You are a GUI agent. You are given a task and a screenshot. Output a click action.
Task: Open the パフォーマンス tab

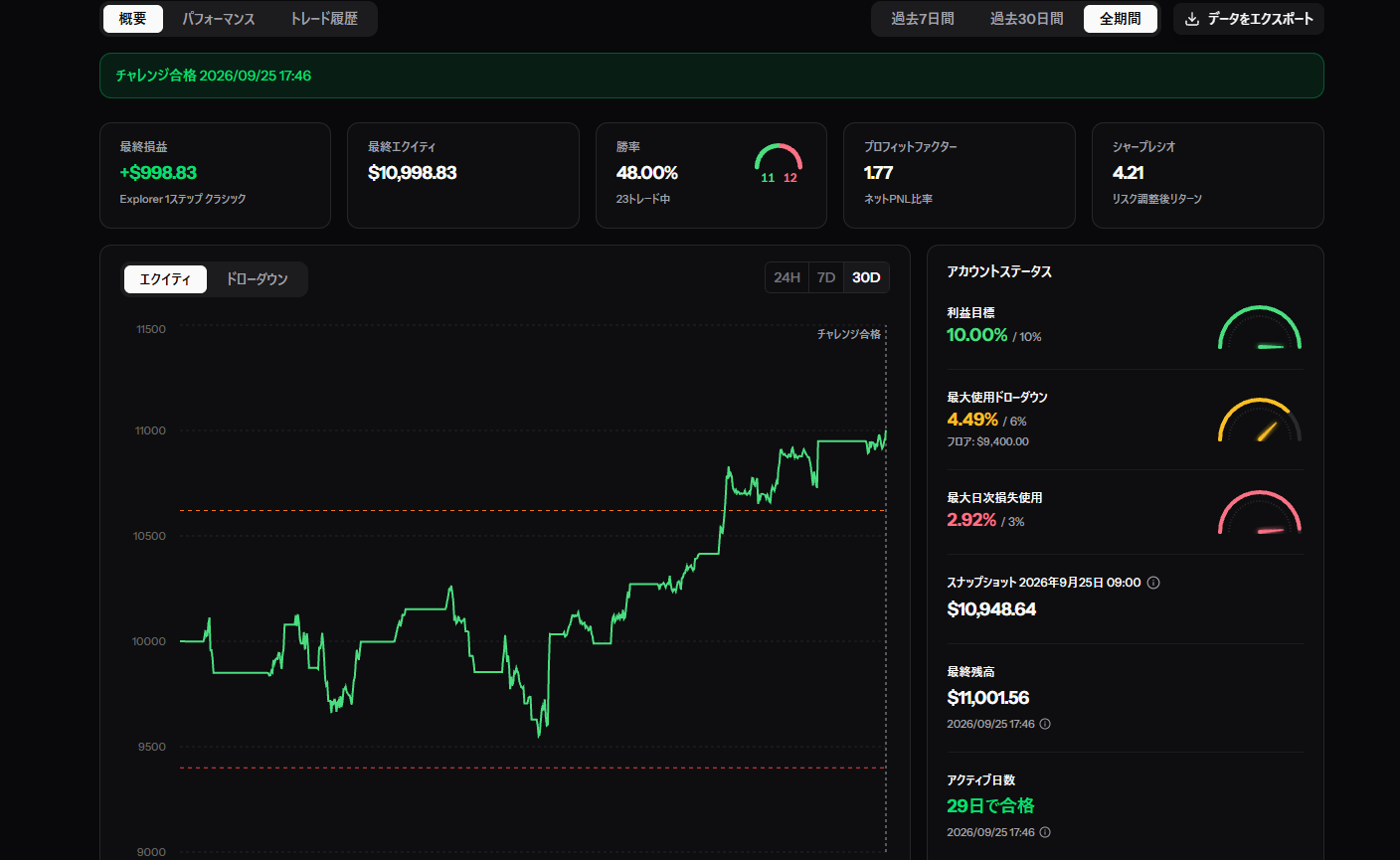(x=219, y=19)
